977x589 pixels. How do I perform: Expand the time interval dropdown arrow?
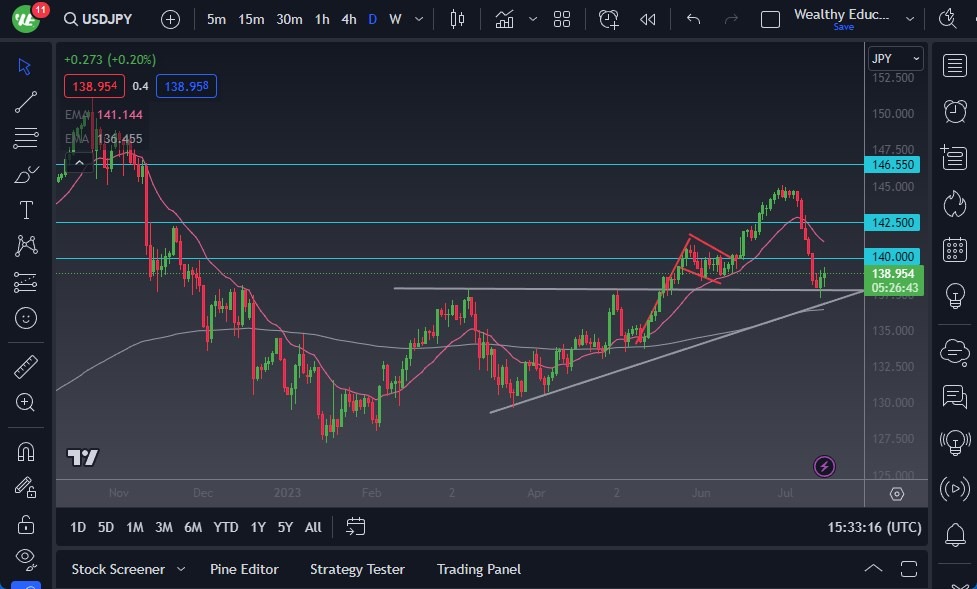coord(419,19)
